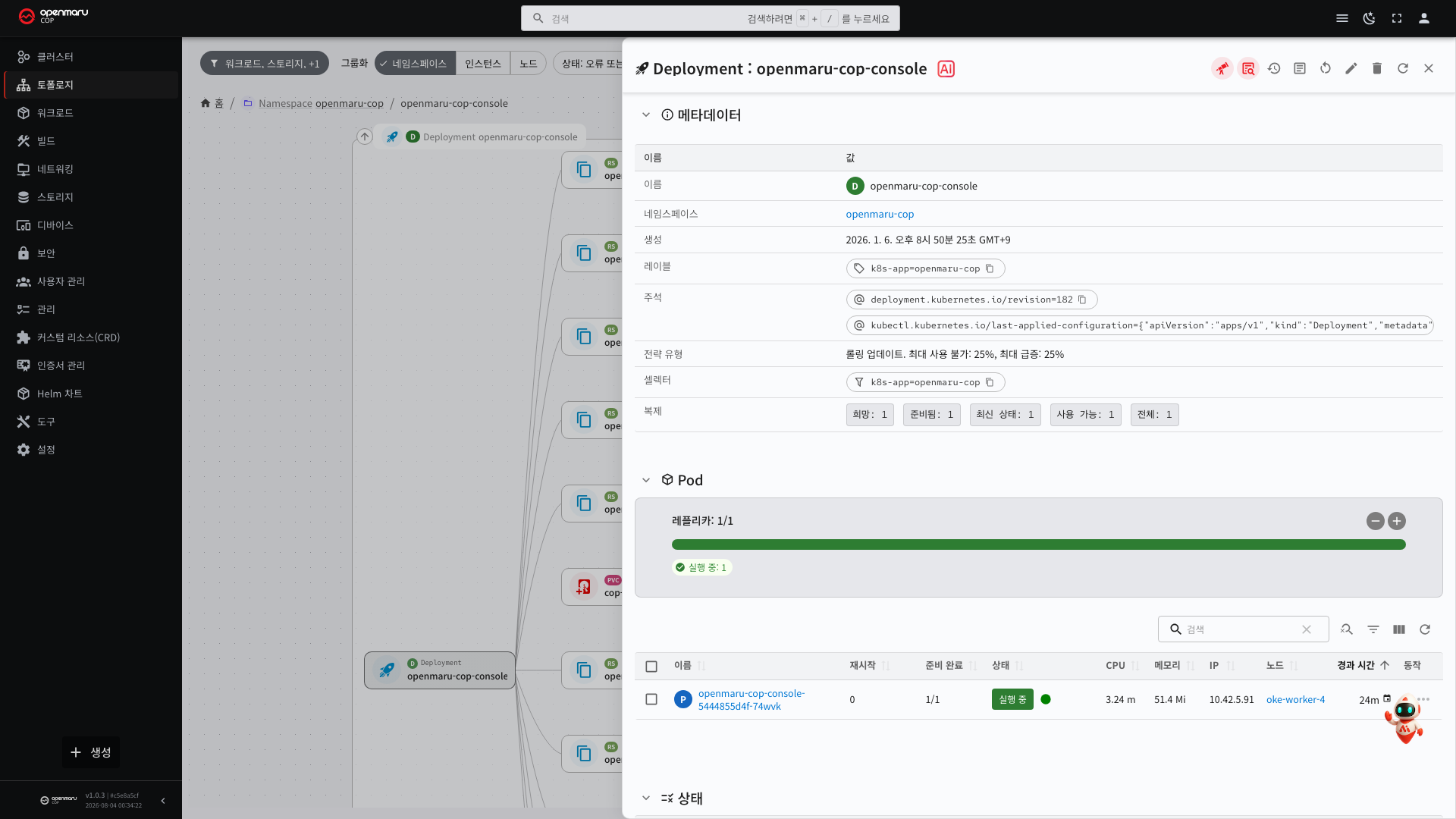The height and width of the screenshot is (819, 1456).
Task: Open the hamburger menu in top bar
Action: [x=1342, y=18]
